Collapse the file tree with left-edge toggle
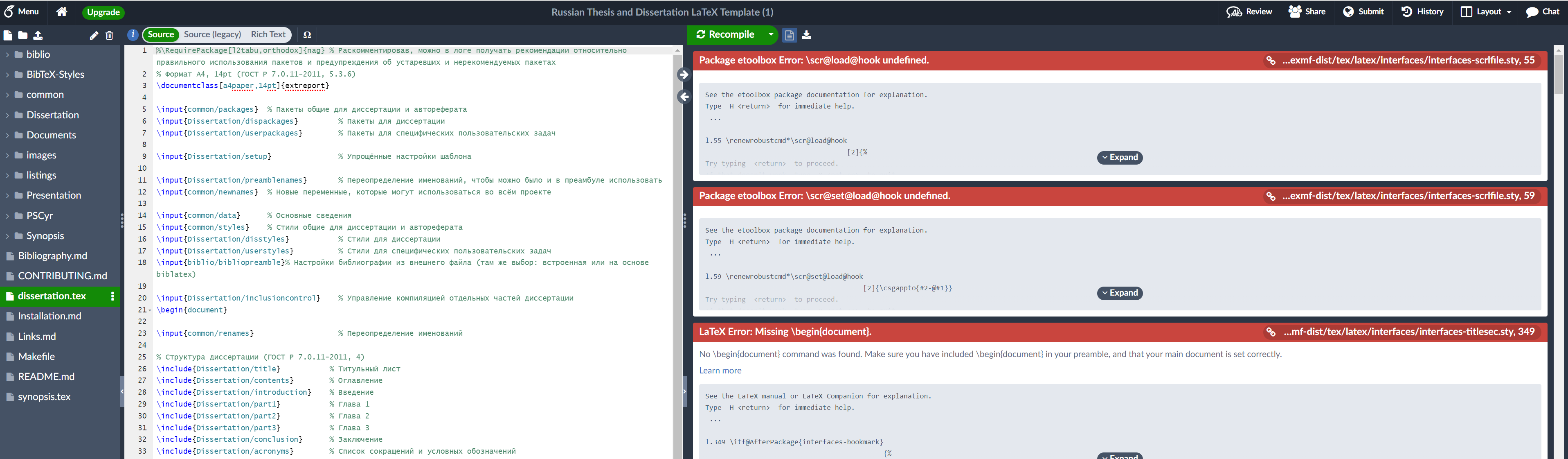1568x459 pixels. pyautogui.click(x=122, y=391)
